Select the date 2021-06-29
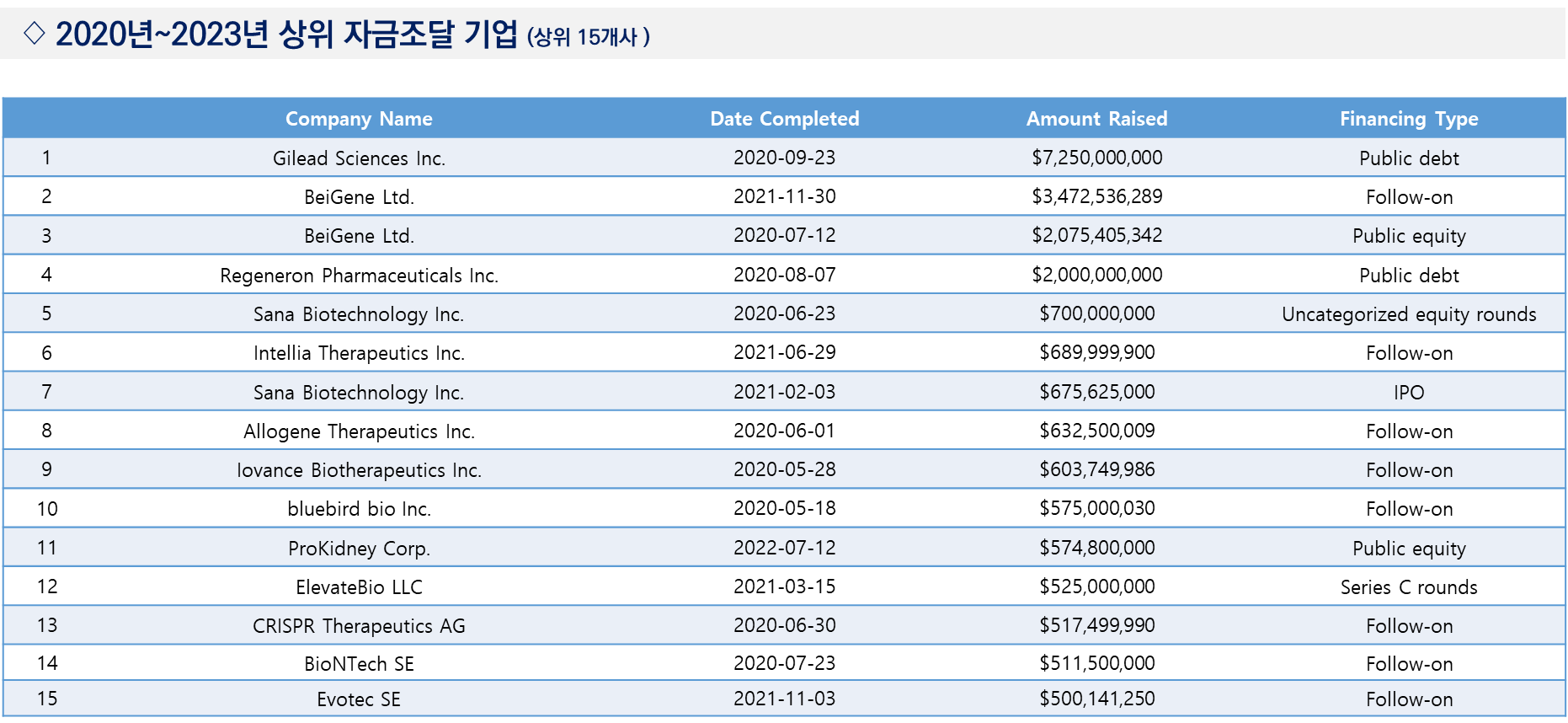Image resolution: width=1568 pixels, height=723 pixels. point(785,352)
